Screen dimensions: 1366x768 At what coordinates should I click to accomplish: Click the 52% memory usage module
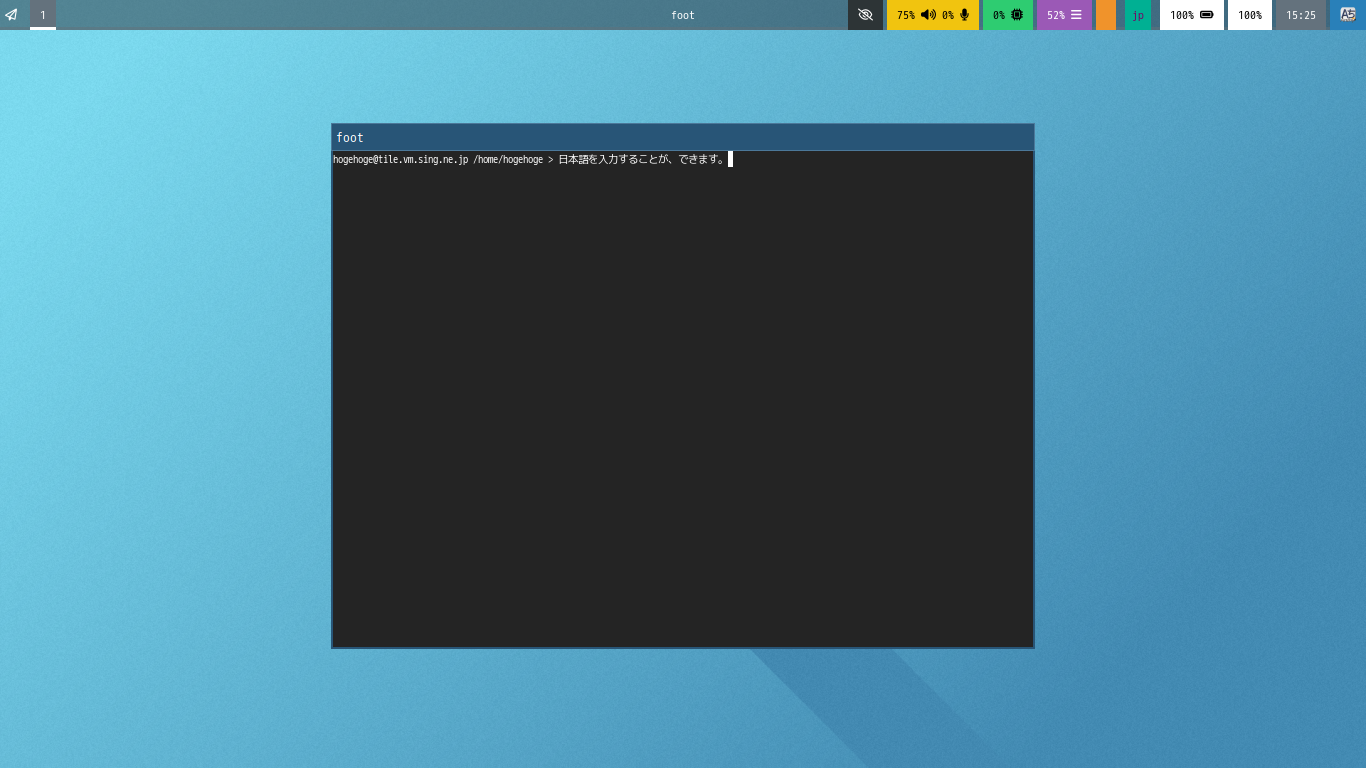(1065, 15)
